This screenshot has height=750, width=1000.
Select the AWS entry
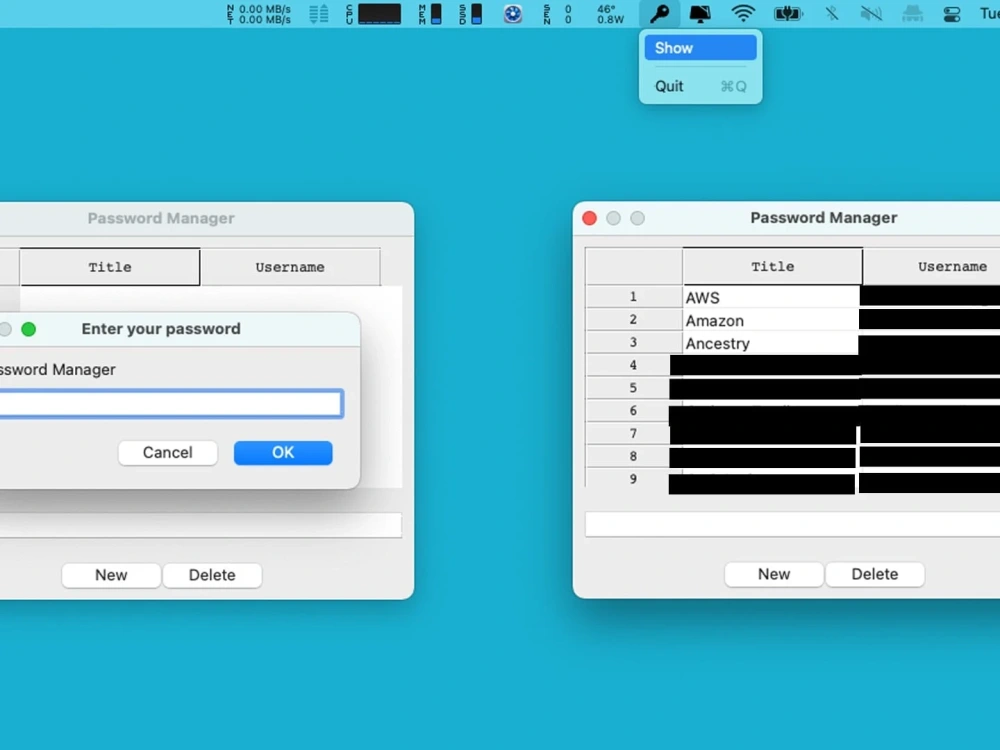pos(770,297)
